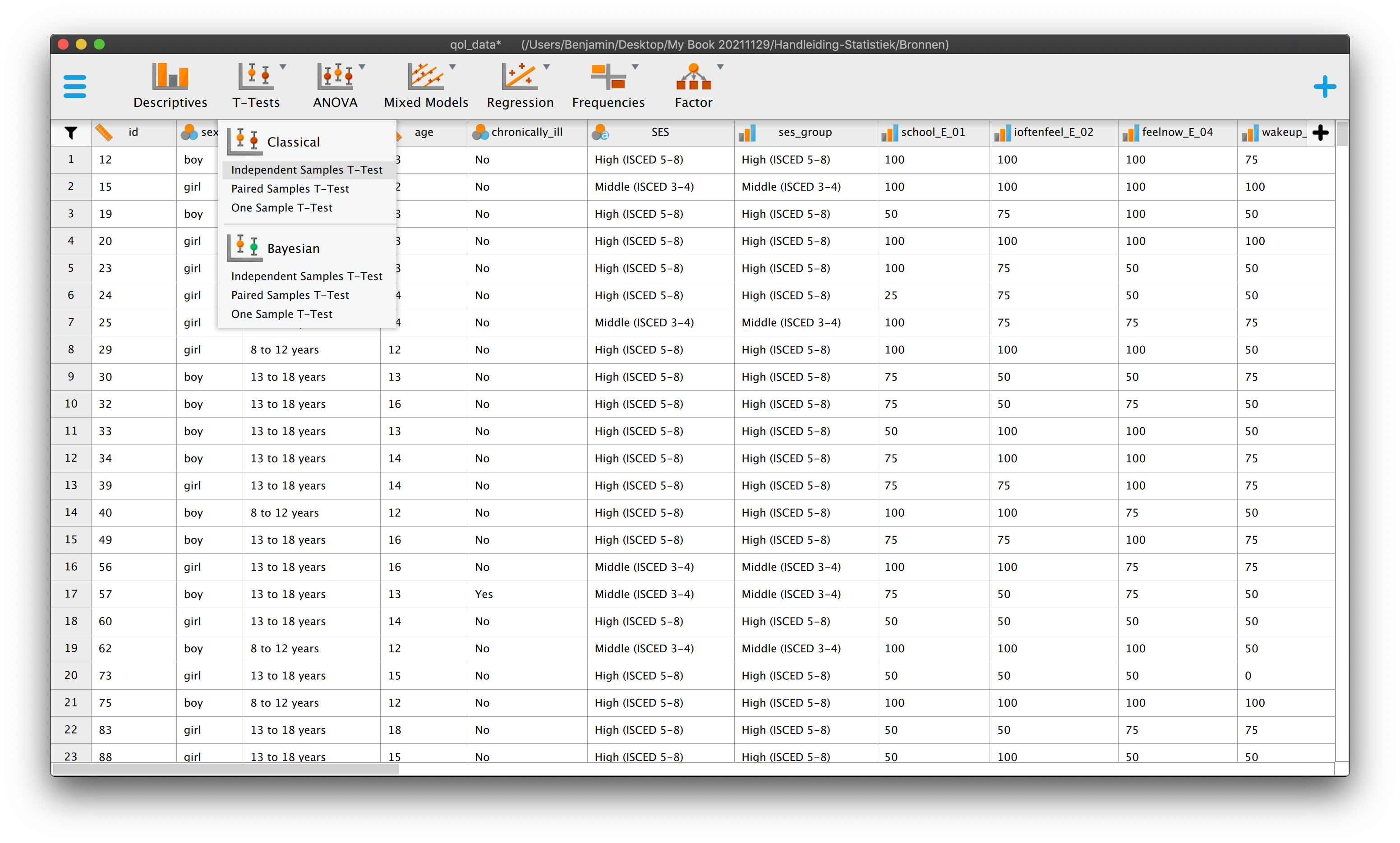Select Bayesian One Sample T-Test
Image resolution: width=1400 pixels, height=843 pixels.
[x=282, y=314]
